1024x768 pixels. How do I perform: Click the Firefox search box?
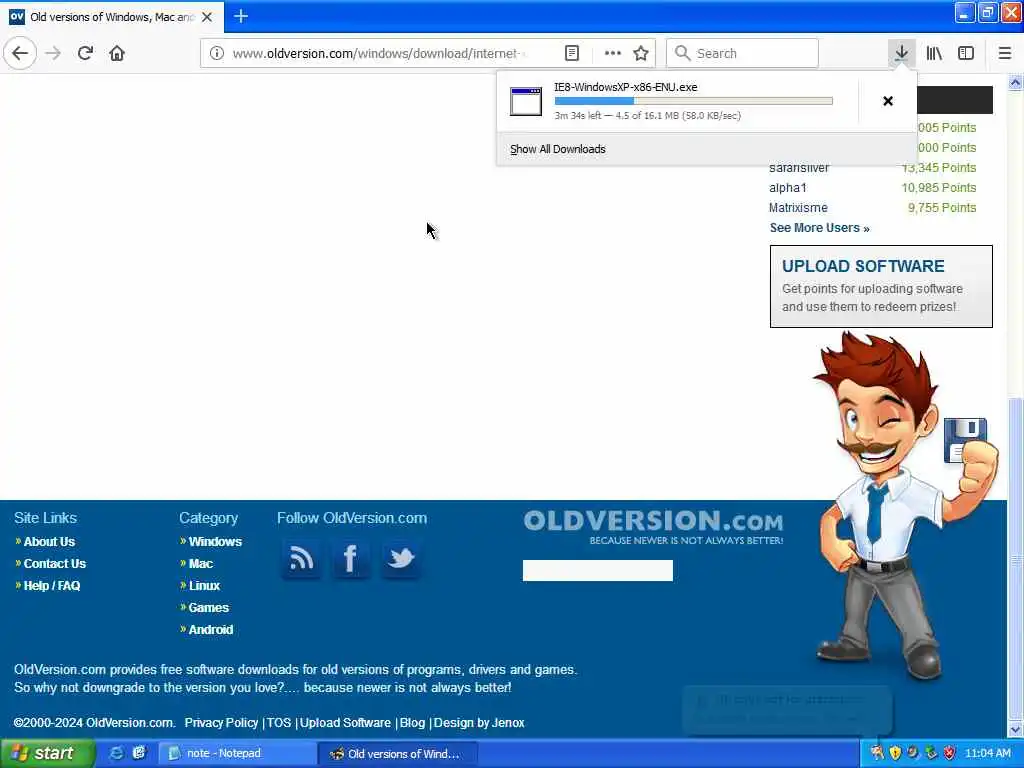coord(742,53)
